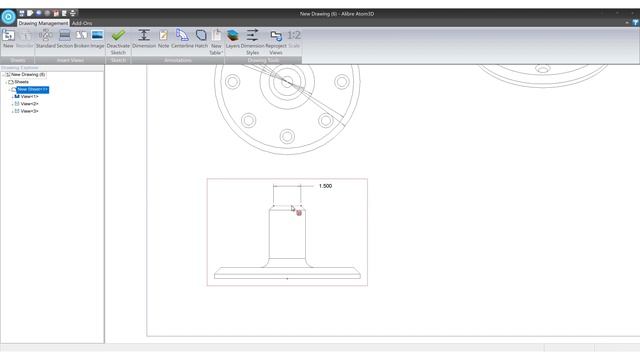Viewport: 640px width, 360px height.
Task: Open the New Table dropdown
Action: click(216, 41)
